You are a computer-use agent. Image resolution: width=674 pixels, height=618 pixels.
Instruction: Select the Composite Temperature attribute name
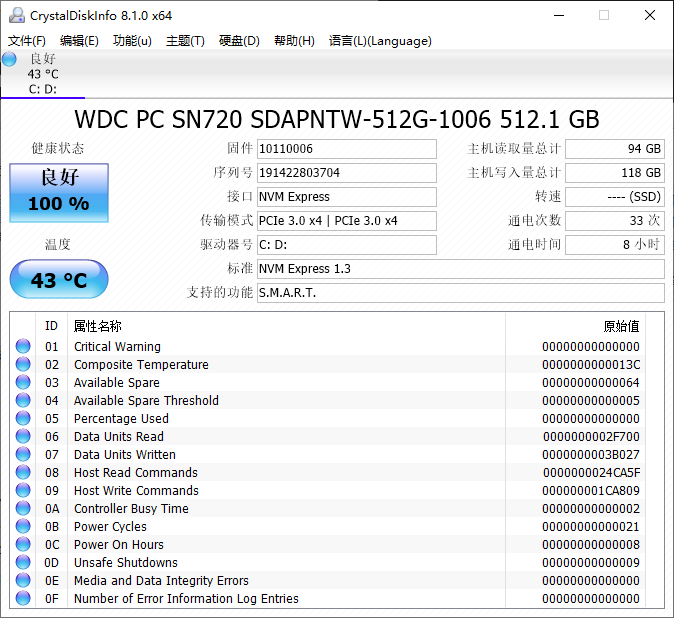click(141, 364)
